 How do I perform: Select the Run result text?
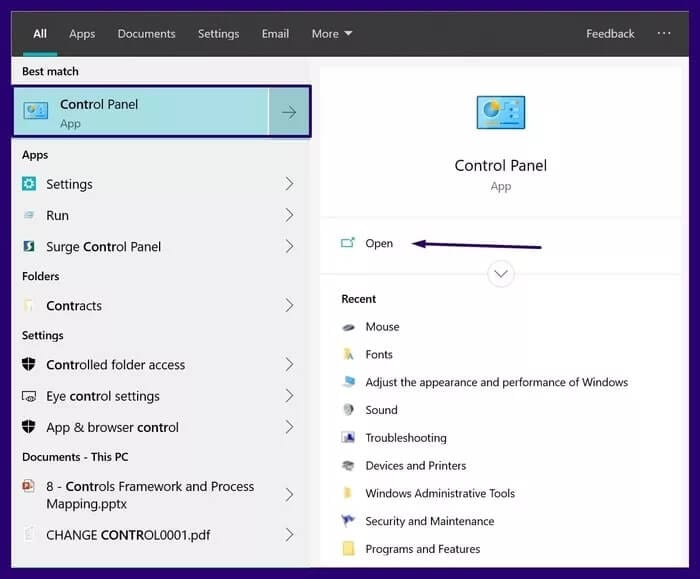[x=57, y=216]
